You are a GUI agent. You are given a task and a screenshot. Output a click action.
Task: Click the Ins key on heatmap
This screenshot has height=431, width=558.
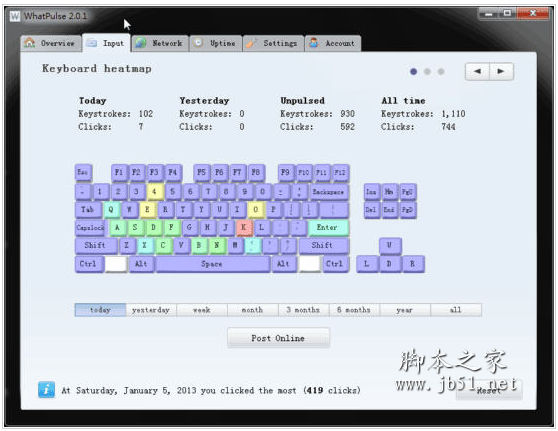[x=372, y=191]
